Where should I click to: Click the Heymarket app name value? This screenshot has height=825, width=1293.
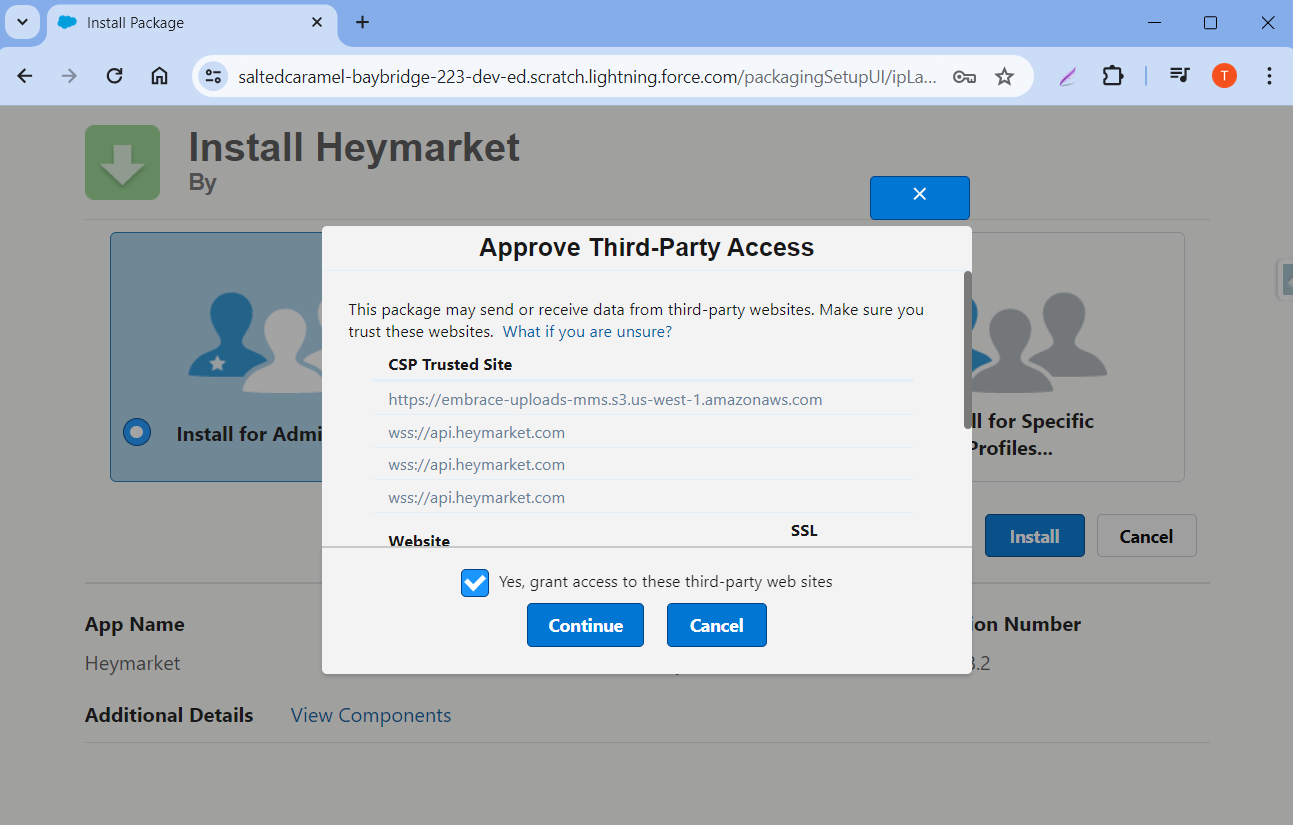coord(132,663)
